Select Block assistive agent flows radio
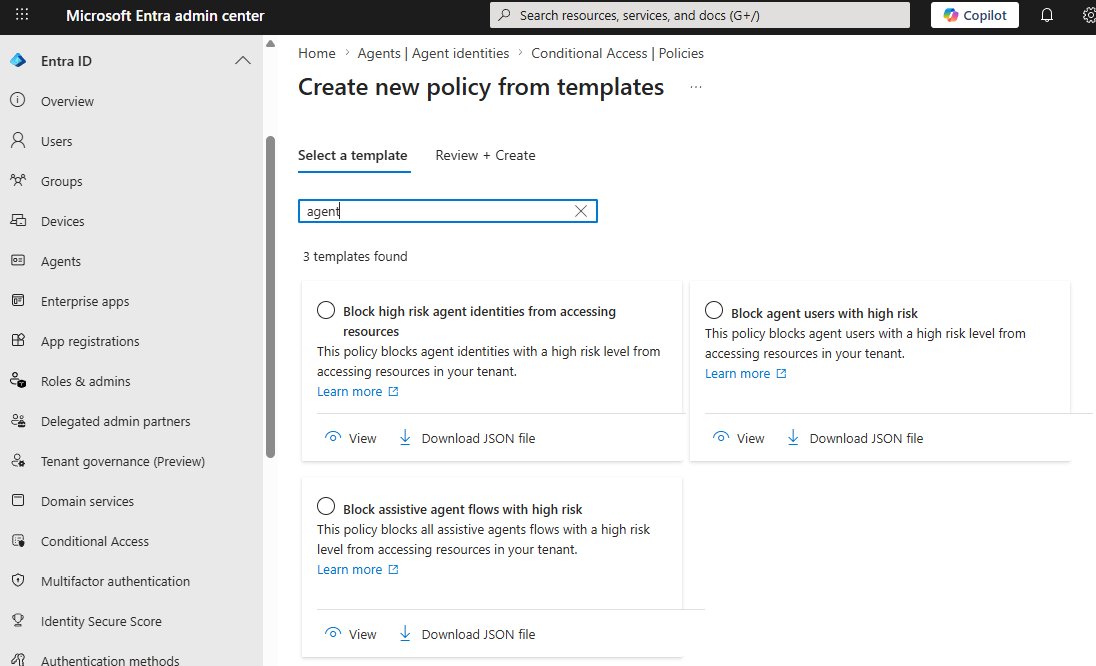This screenshot has height=666, width=1096. (326, 506)
